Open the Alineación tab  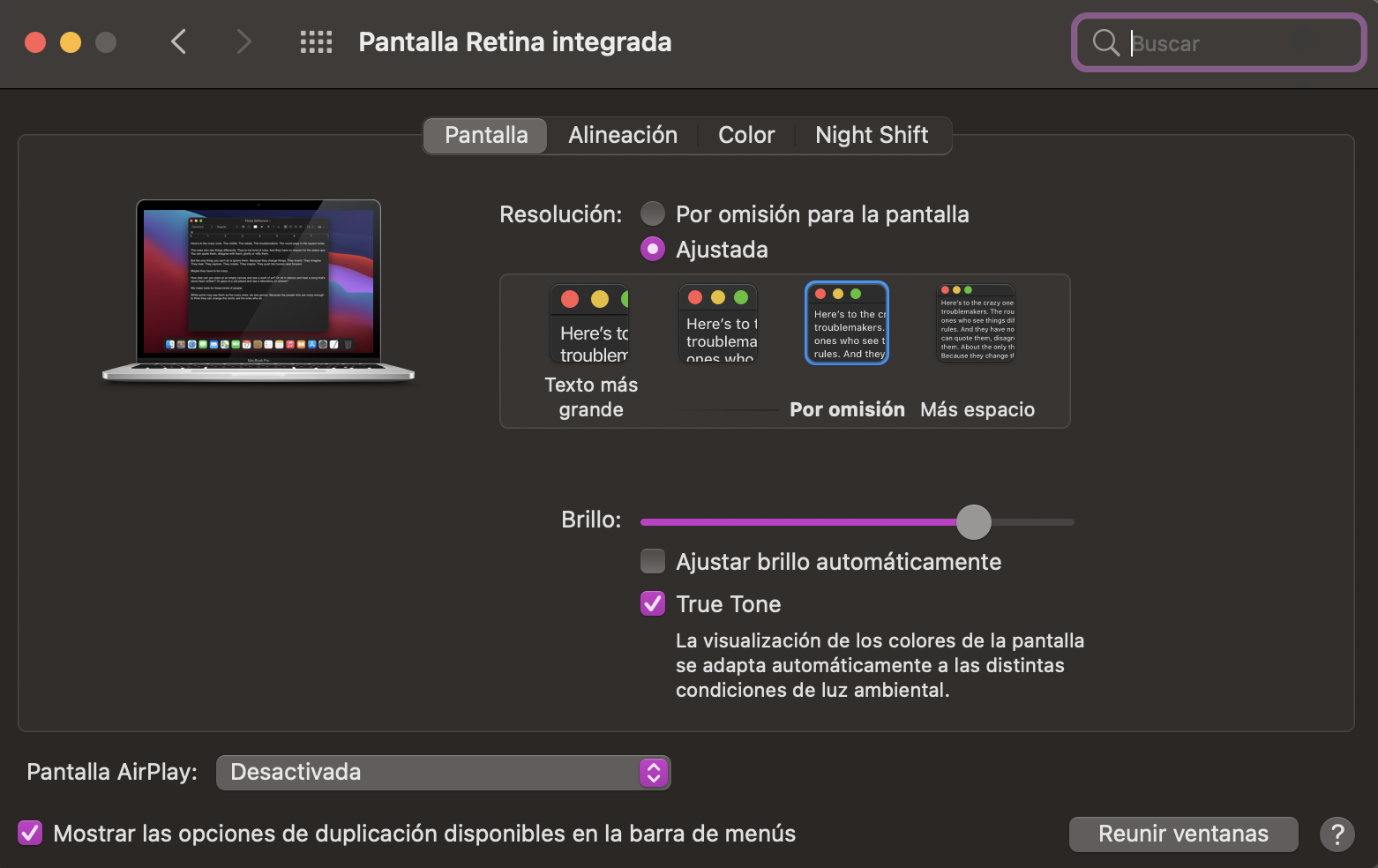pos(623,135)
